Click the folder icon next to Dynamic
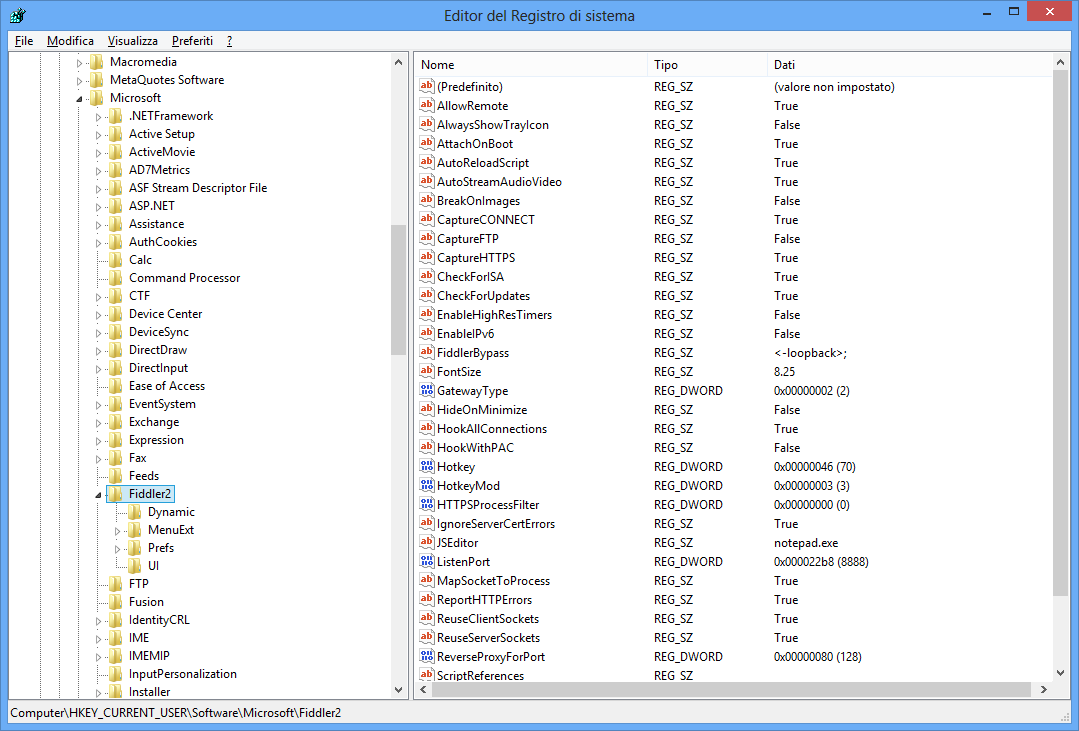 tap(135, 511)
